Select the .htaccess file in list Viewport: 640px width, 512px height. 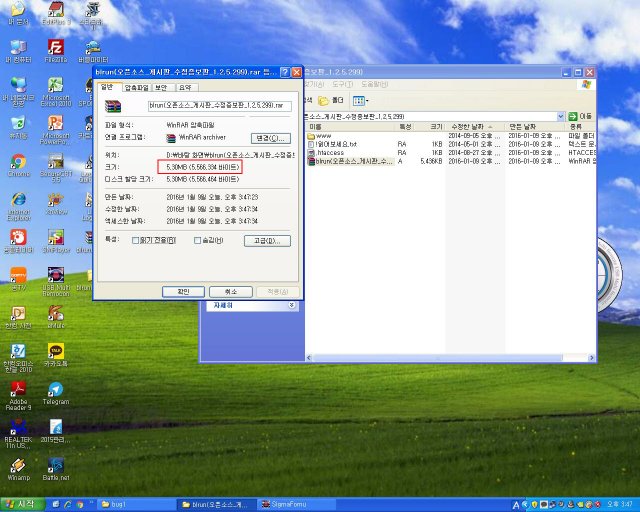pyautogui.click(x=326, y=153)
